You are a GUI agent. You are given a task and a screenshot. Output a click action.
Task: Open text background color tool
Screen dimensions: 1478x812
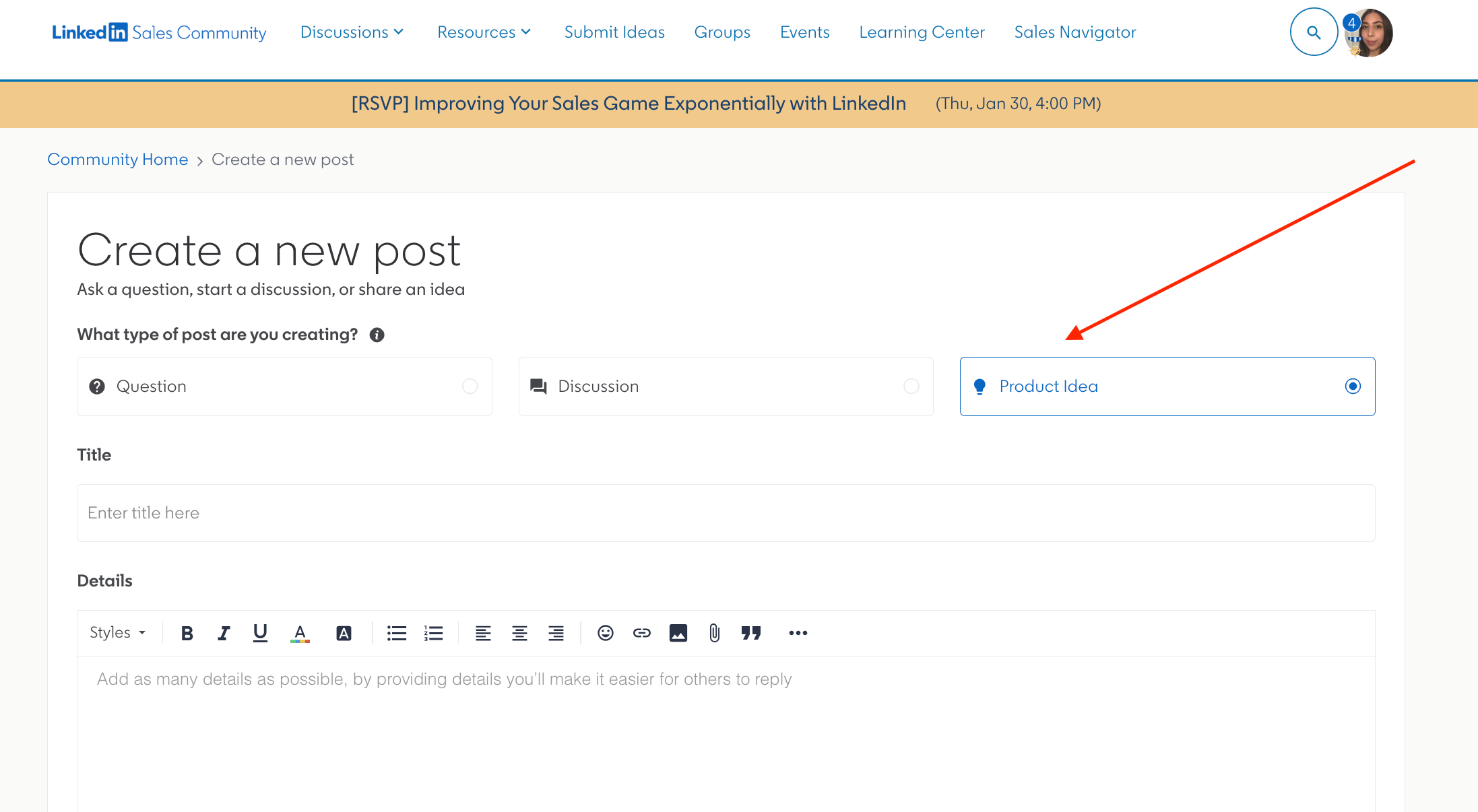344,633
